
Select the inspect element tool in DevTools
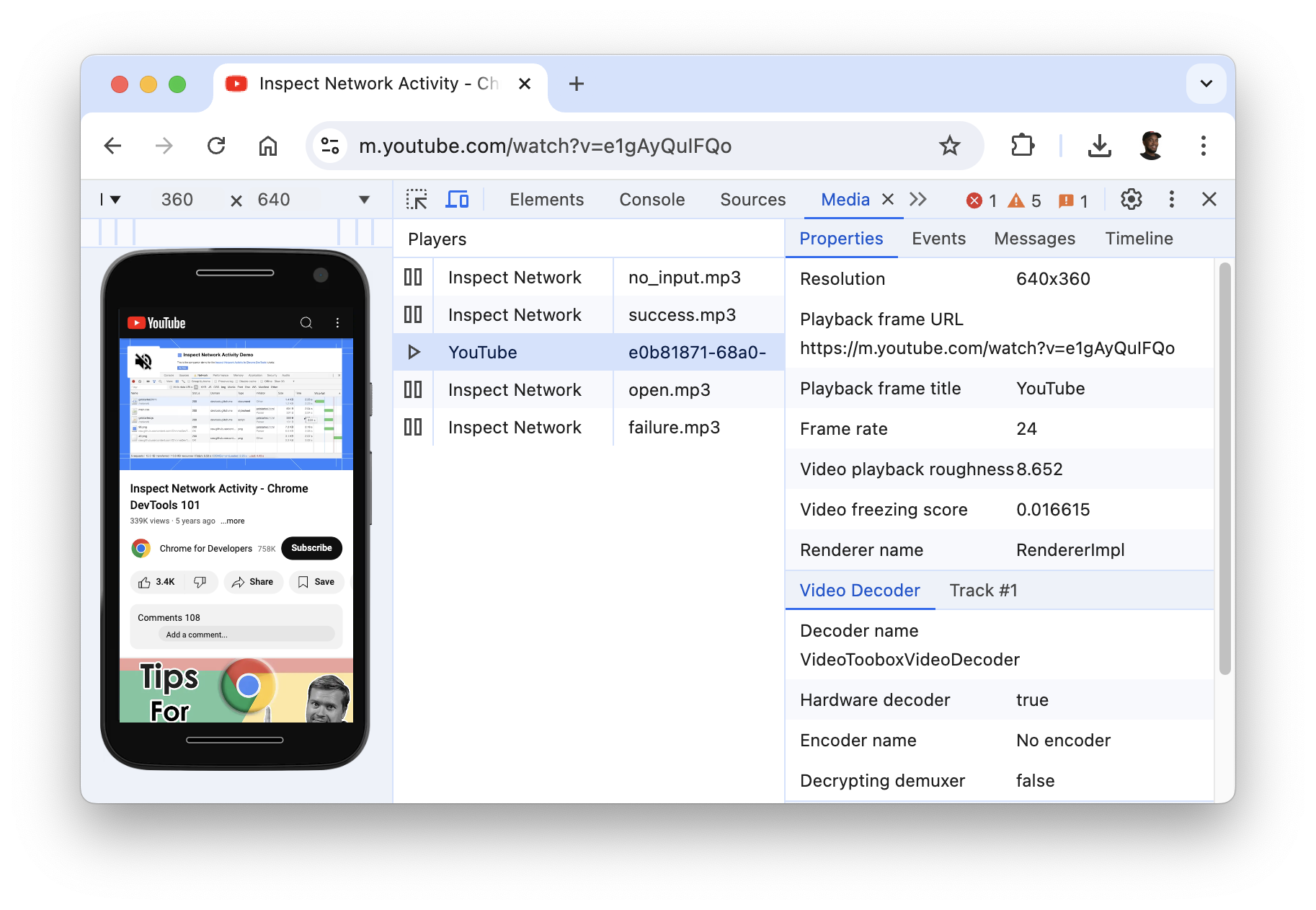[x=417, y=199]
